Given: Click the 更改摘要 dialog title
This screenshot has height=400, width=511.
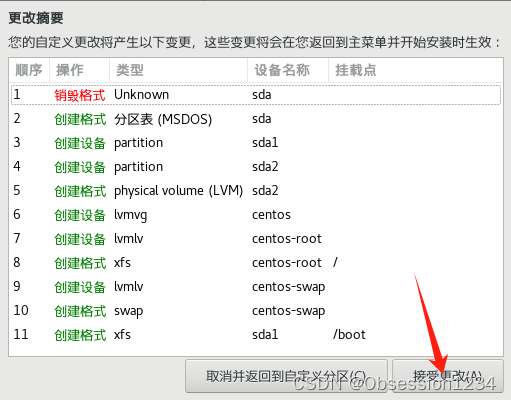Looking at the screenshot, I should click(x=36, y=18).
